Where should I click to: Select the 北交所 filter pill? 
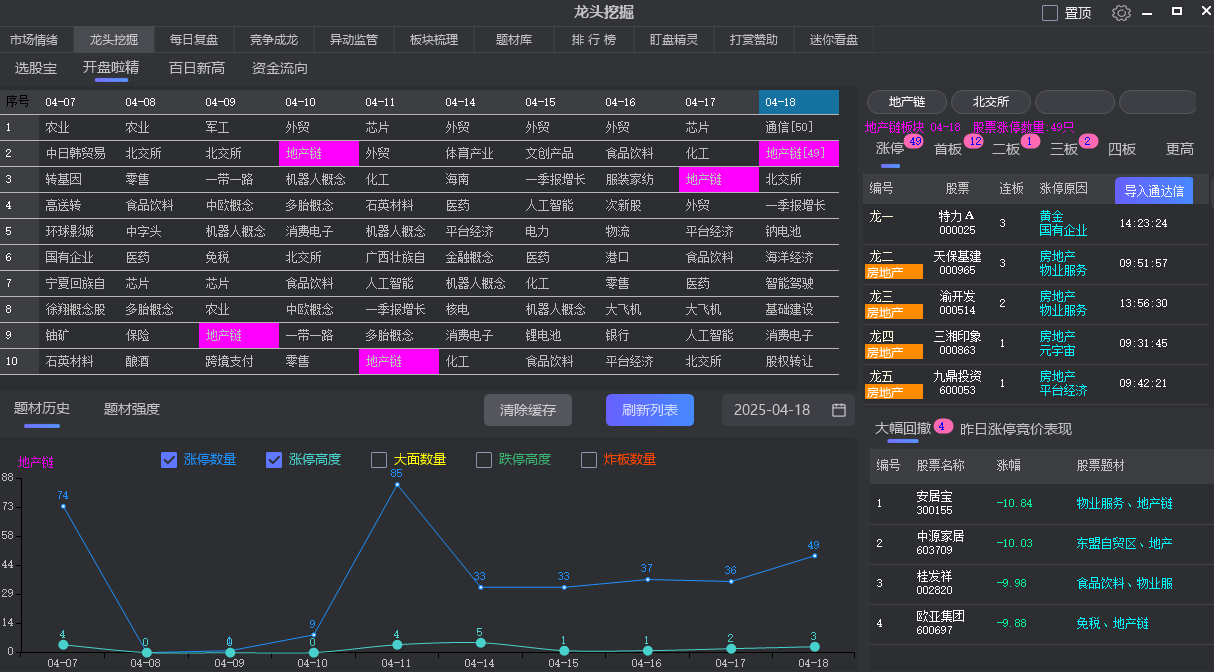990,102
